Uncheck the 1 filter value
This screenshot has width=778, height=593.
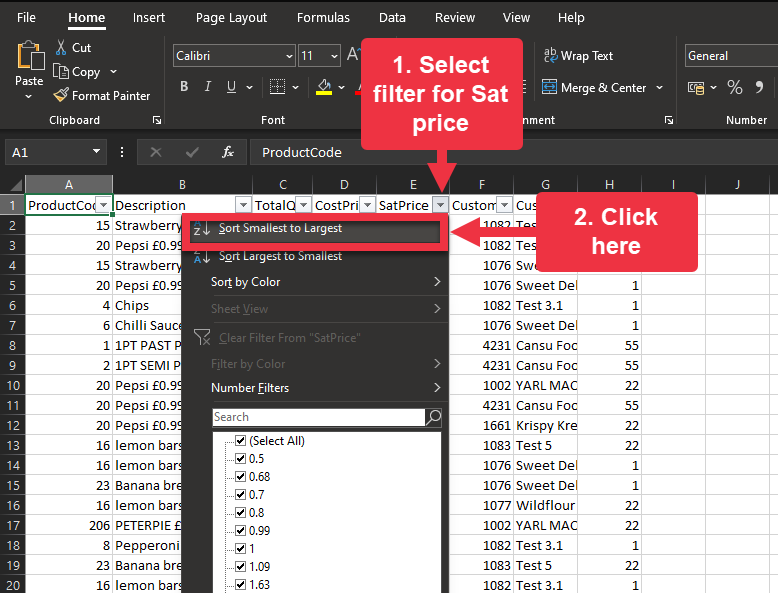(241, 548)
